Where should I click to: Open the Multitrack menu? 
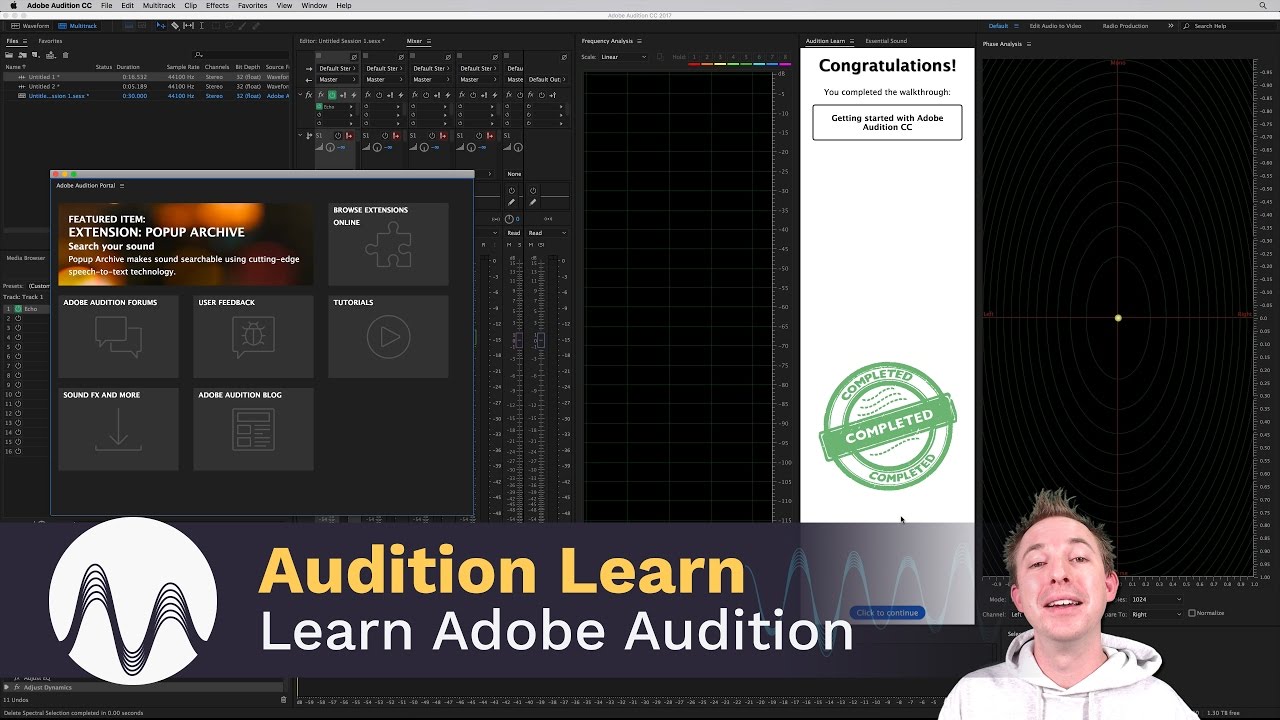coord(159,6)
